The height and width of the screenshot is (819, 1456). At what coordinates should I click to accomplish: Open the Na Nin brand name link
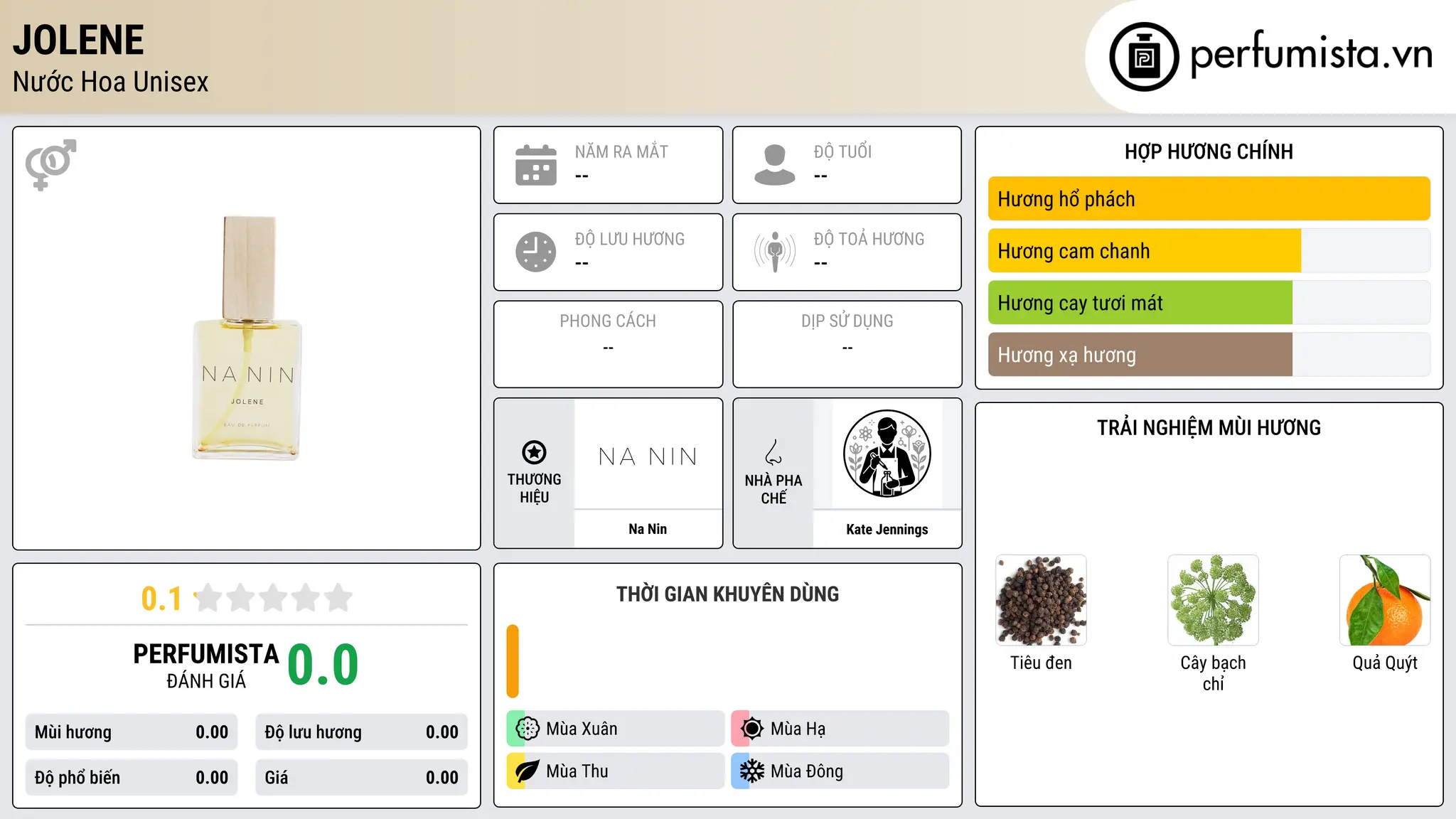(648, 529)
